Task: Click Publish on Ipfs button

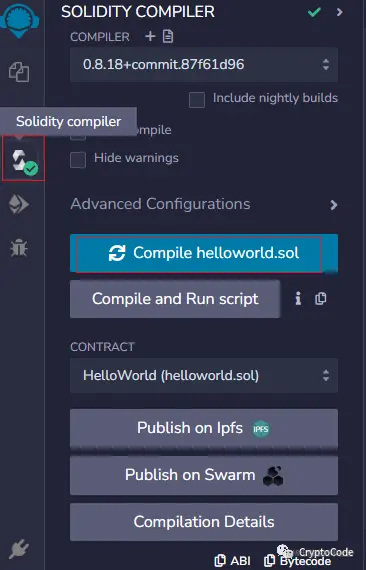Action: click(x=204, y=428)
